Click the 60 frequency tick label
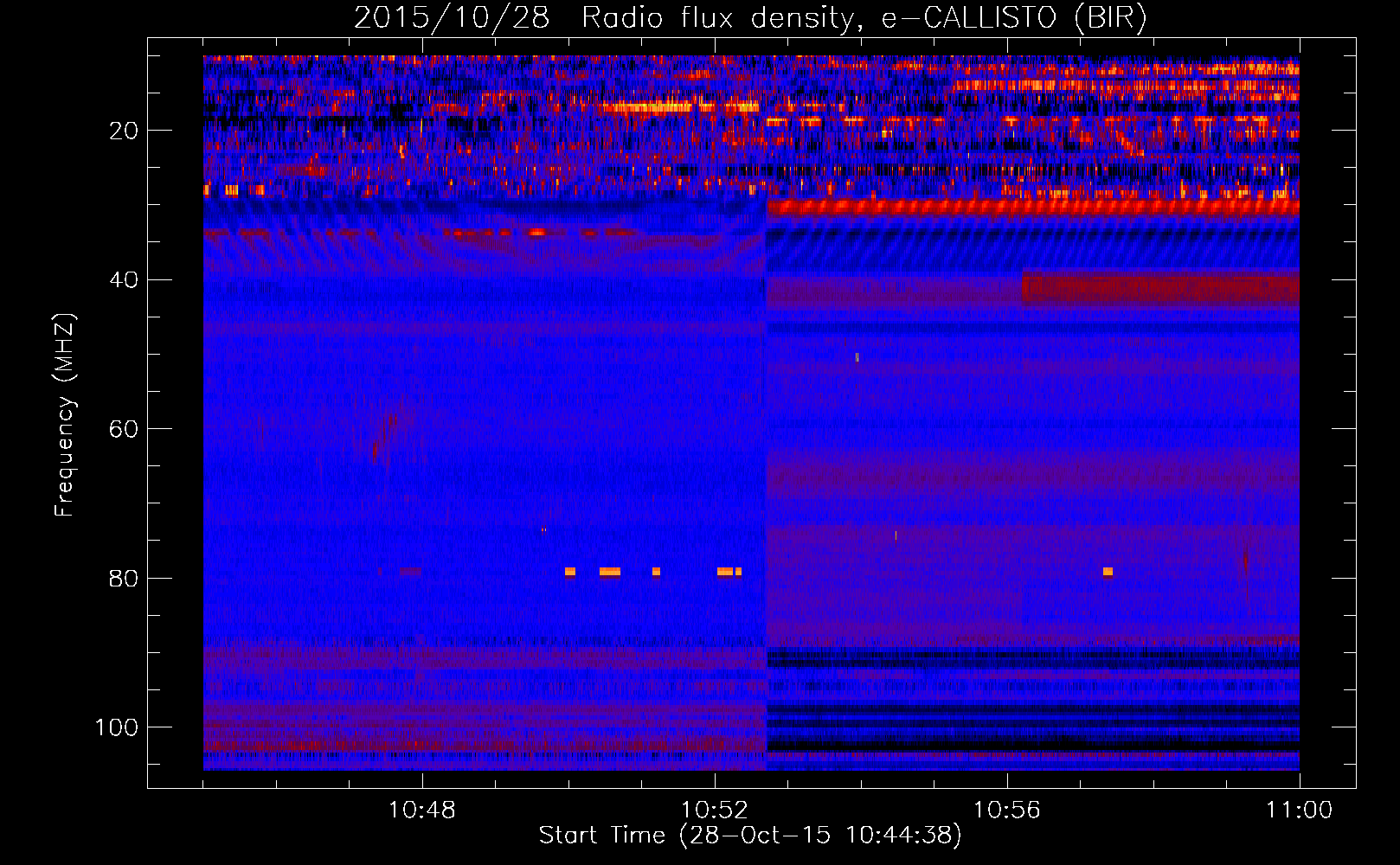Viewport: 1400px width, 865px height. pos(124,429)
